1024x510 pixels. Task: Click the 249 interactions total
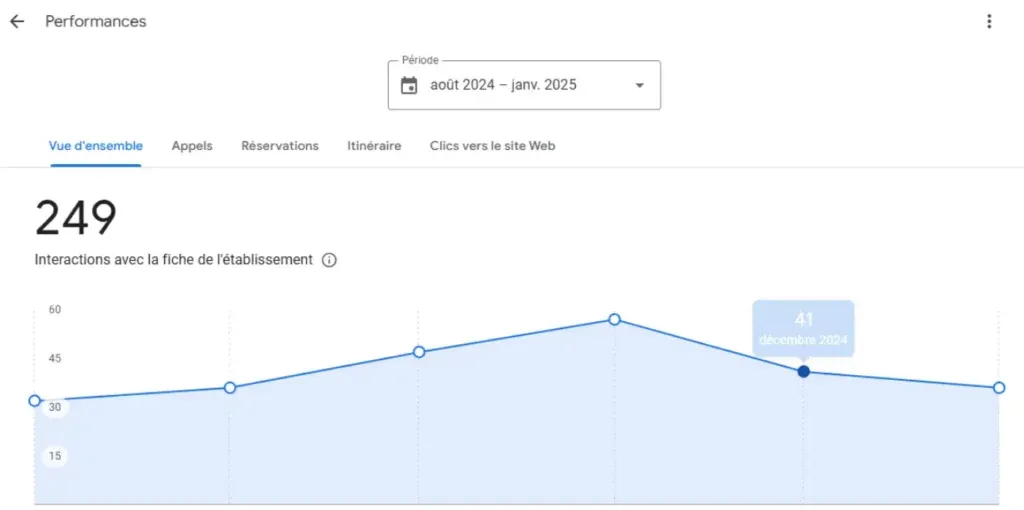[x=76, y=219]
